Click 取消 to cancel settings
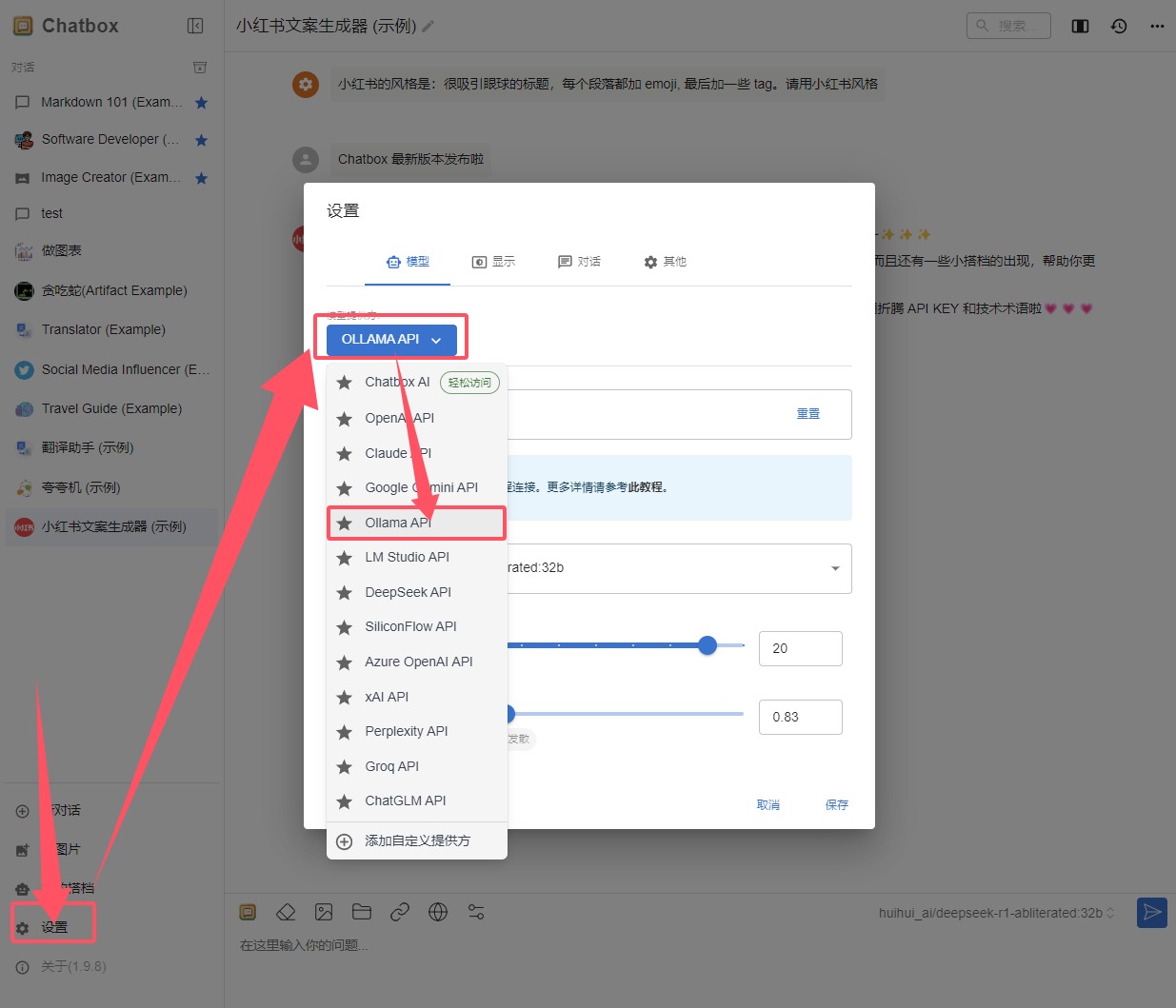The height and width of the screenshot is (1008, 1176). [x=768, y=805]
